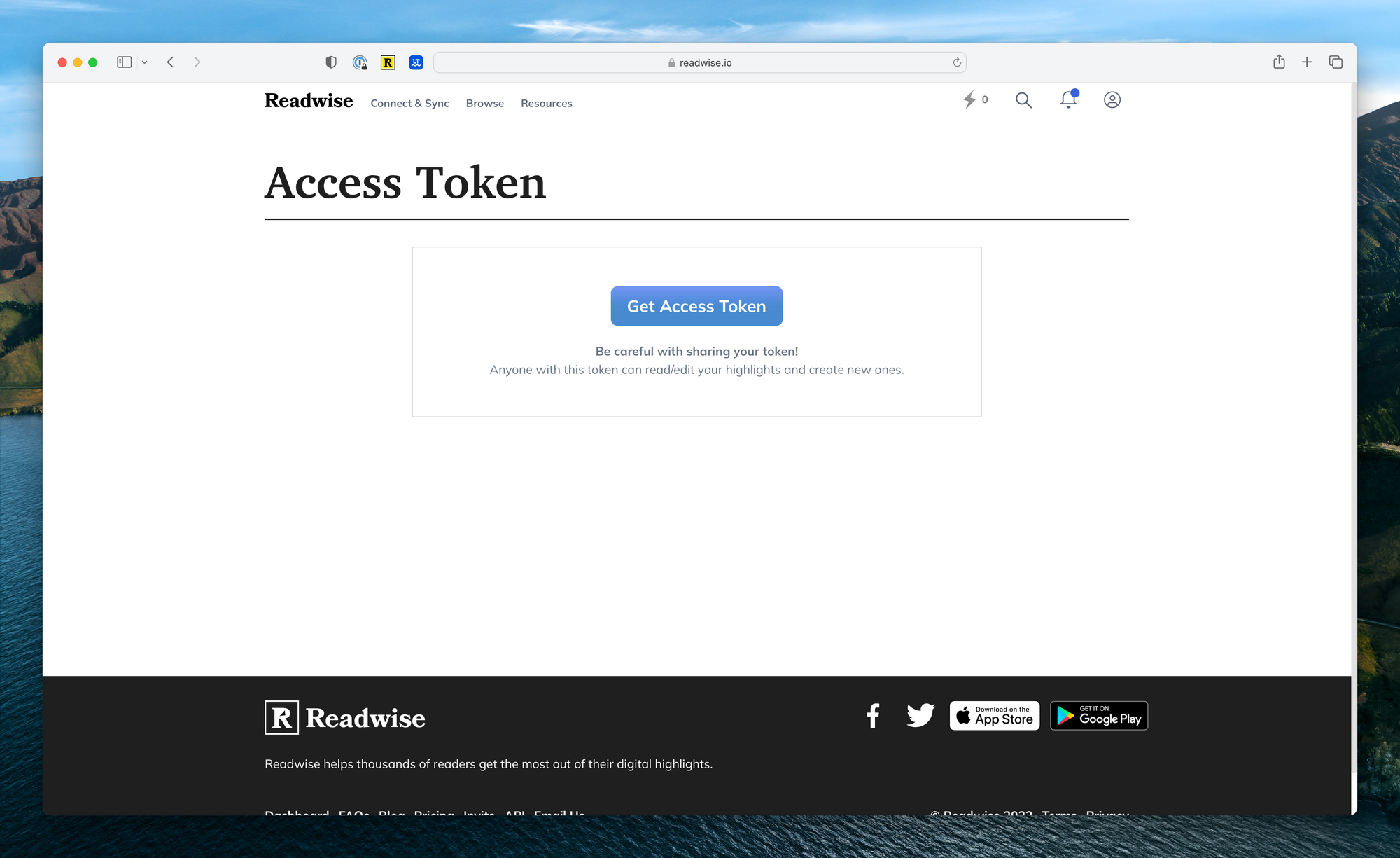Click the Get Access Token button

[x=697, y=305]
